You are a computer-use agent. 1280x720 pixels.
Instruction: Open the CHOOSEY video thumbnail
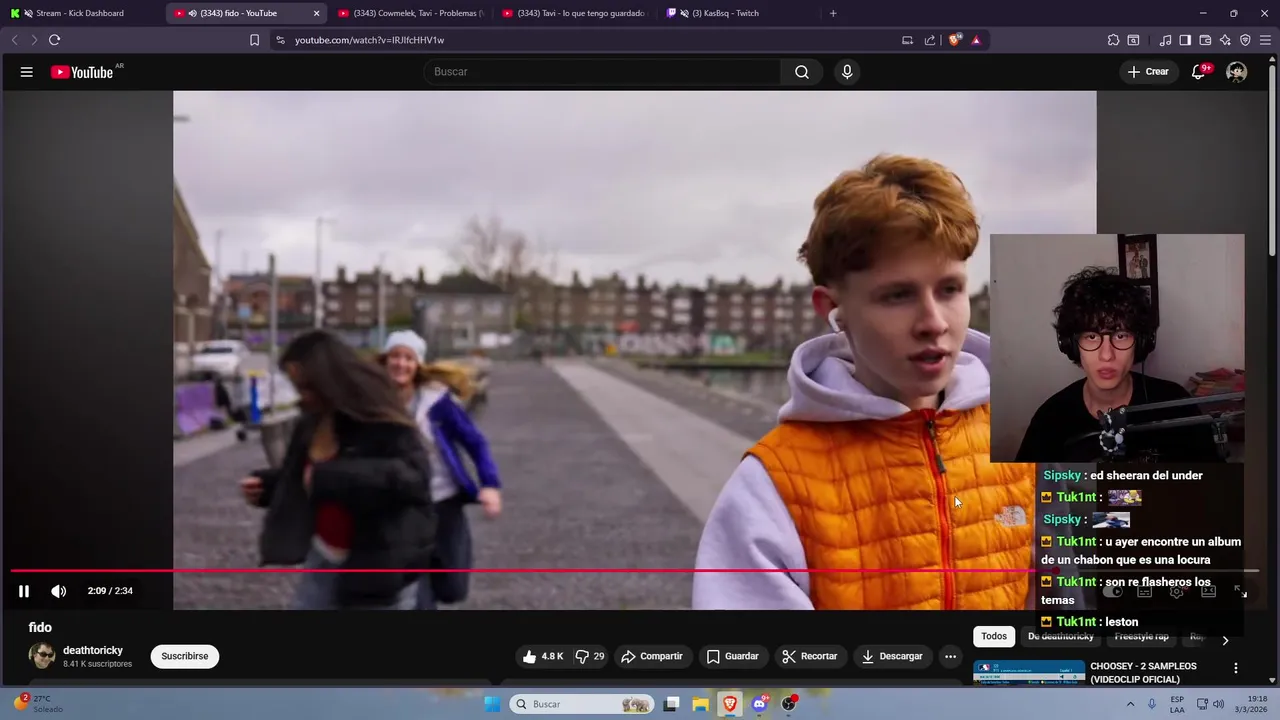coord(1029,672)
